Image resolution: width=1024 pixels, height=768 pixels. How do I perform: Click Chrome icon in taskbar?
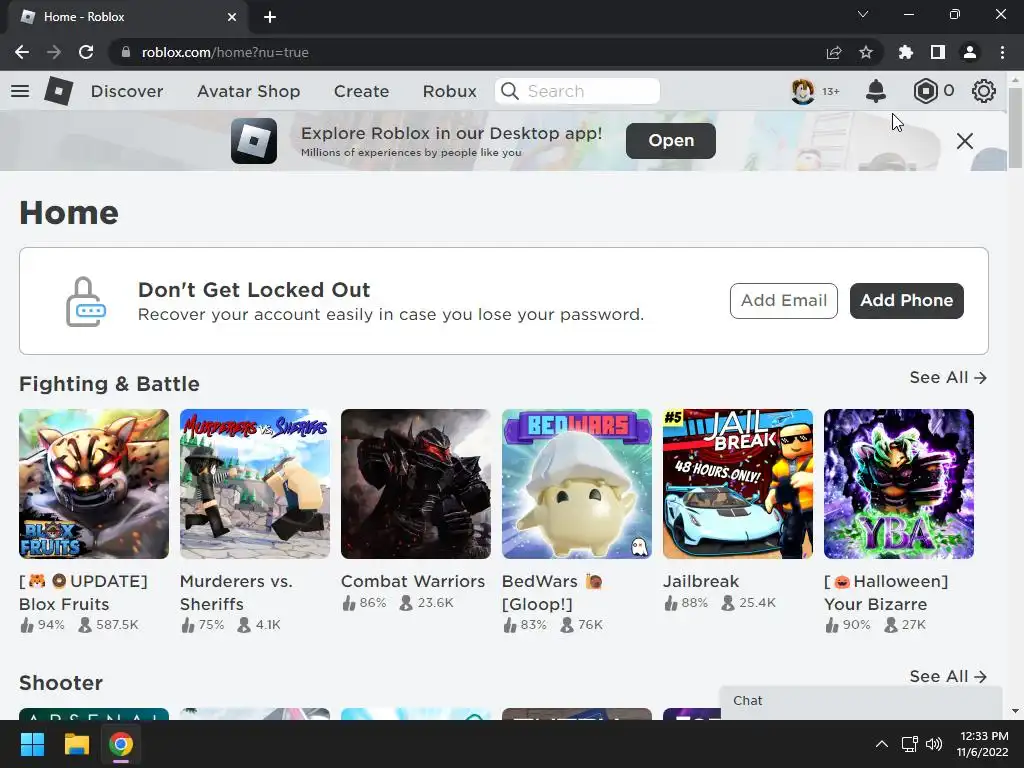coord(121,744)
